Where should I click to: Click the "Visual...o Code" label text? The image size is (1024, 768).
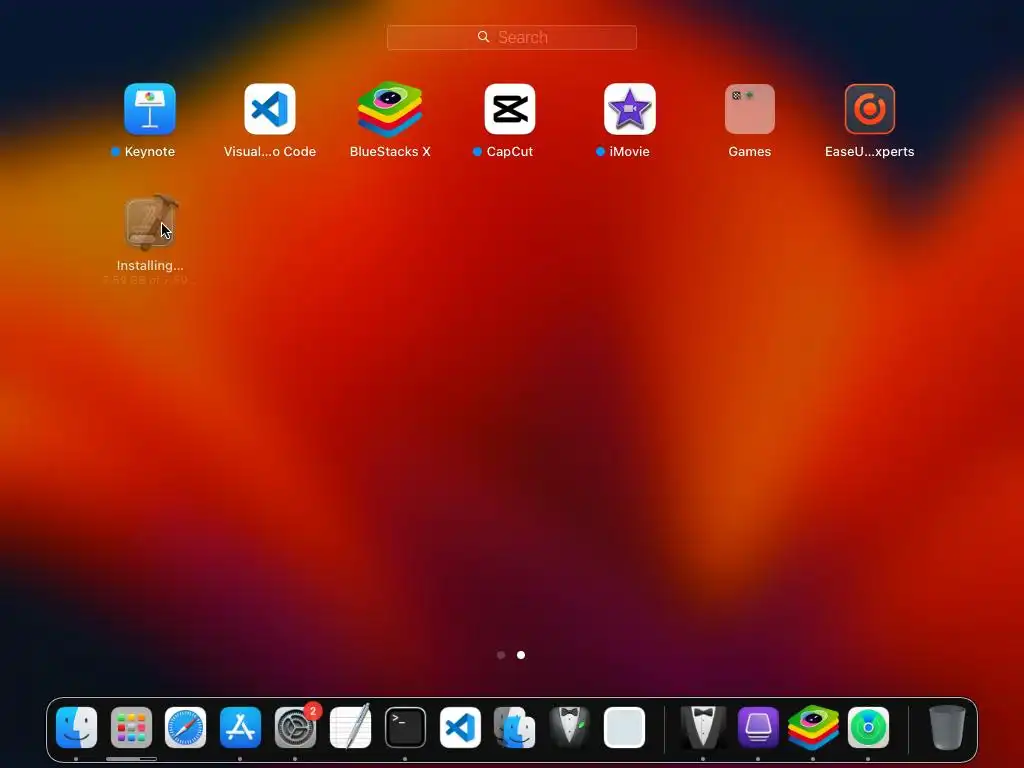pyautogui.click(x=270, y=152)
